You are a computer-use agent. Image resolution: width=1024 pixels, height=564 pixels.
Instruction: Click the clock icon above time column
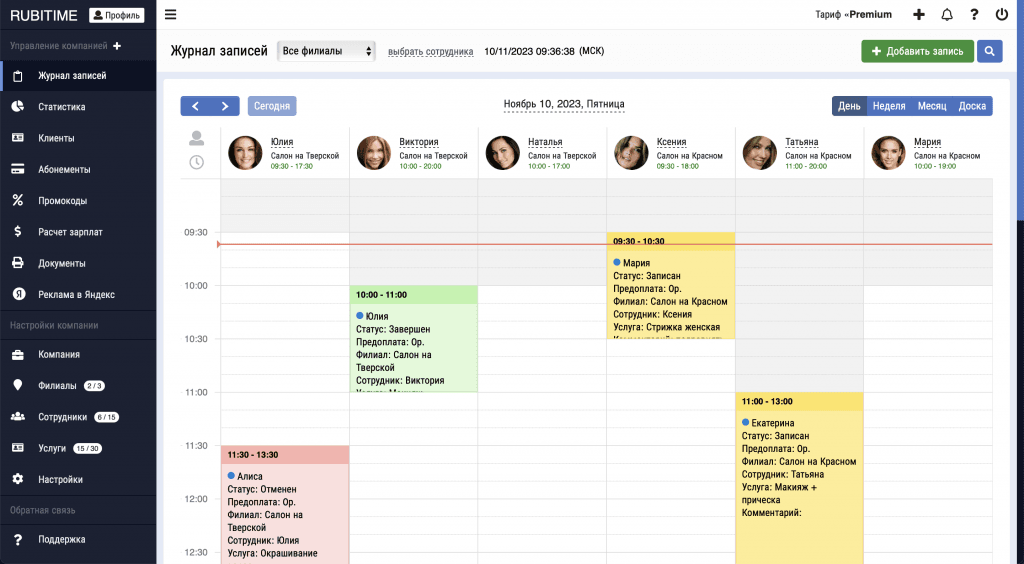click(x=197, y=162)
